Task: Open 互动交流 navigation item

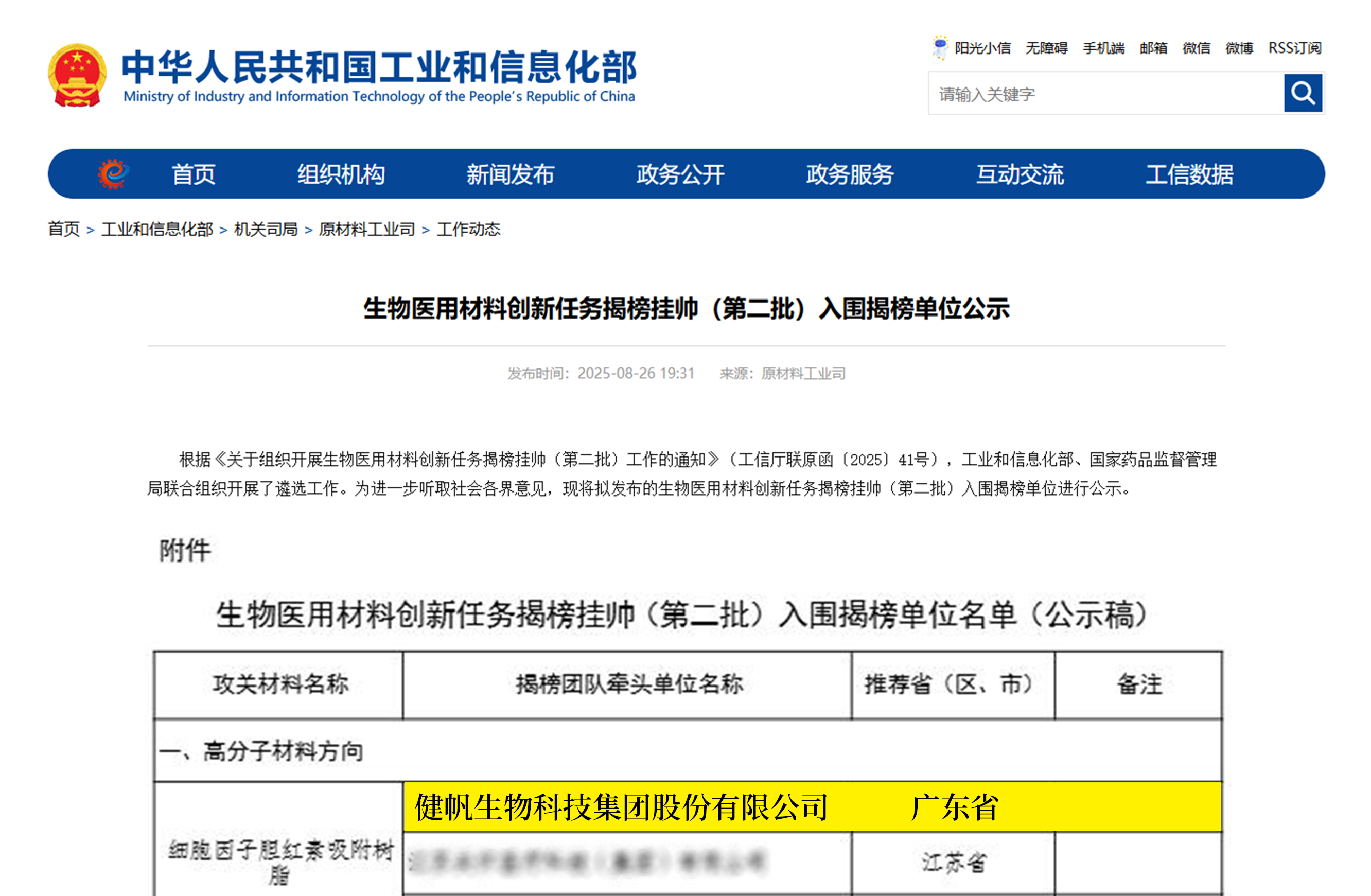Action: point(1020,174)
